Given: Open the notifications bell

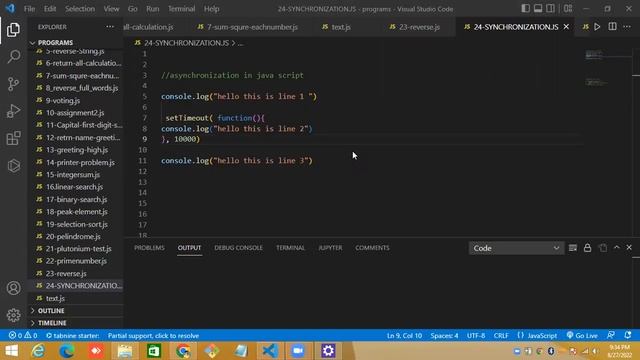Looking at the screenshot, I should (628, 335).
